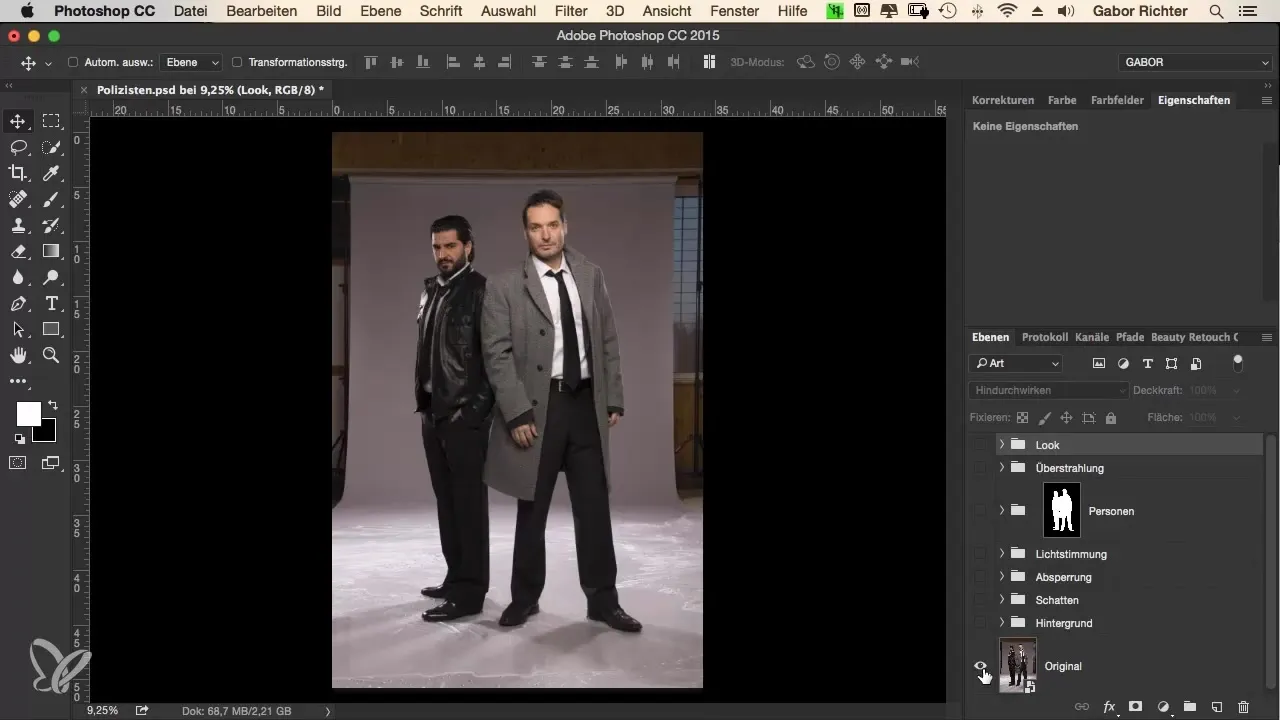Toggle the layer filter switch
Viewport: 1280px width, 720px height.
(x=1238, y=361)
